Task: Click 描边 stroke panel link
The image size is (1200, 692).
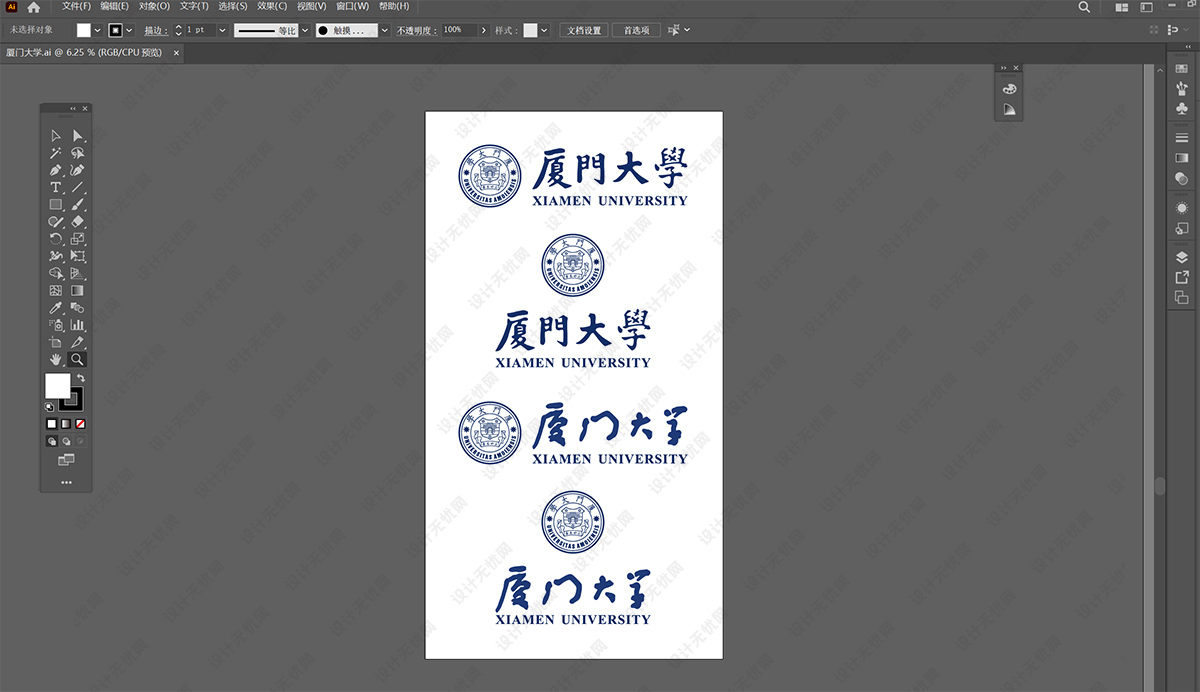Action: point(155,30)
